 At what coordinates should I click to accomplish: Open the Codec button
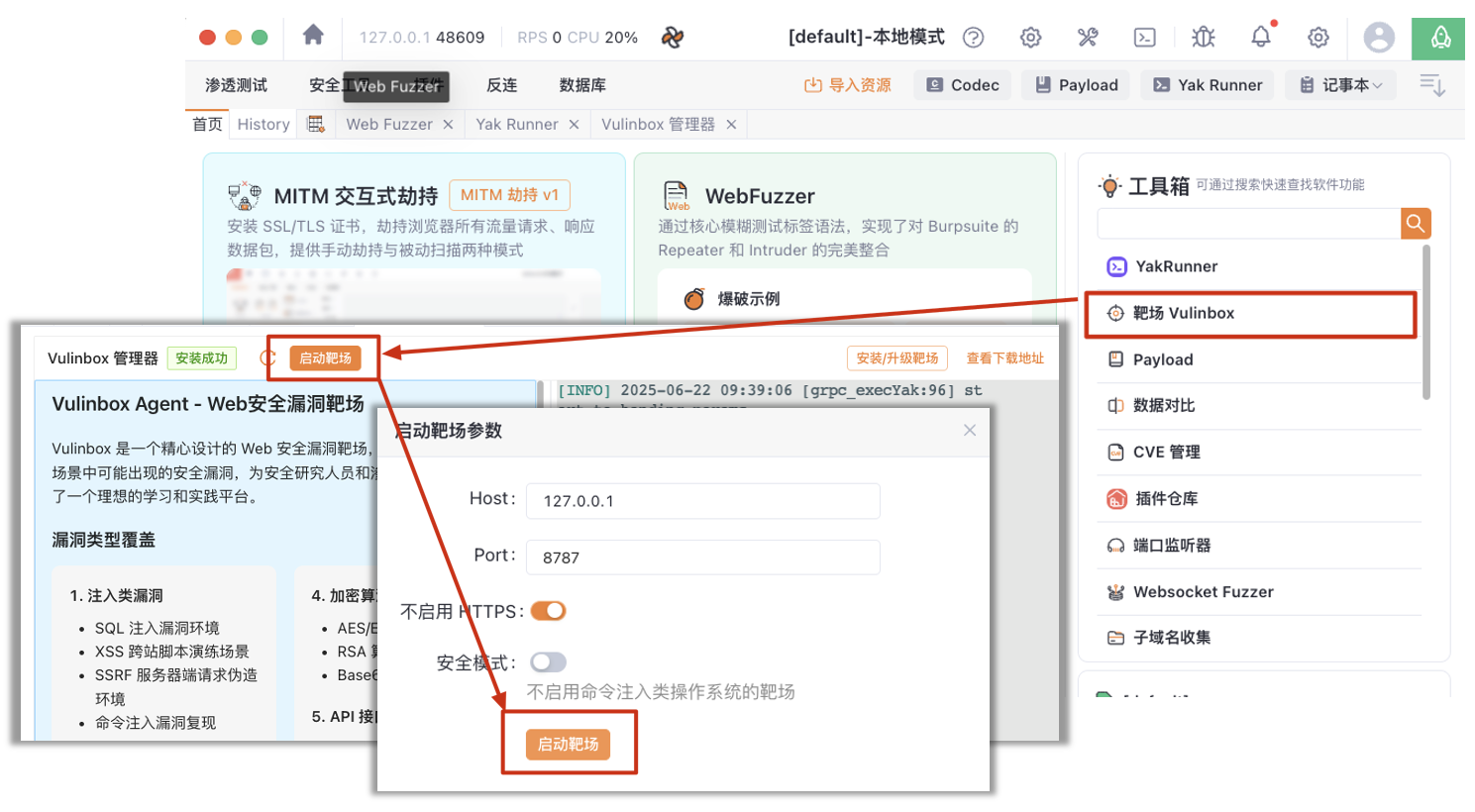tap(963, 85)
